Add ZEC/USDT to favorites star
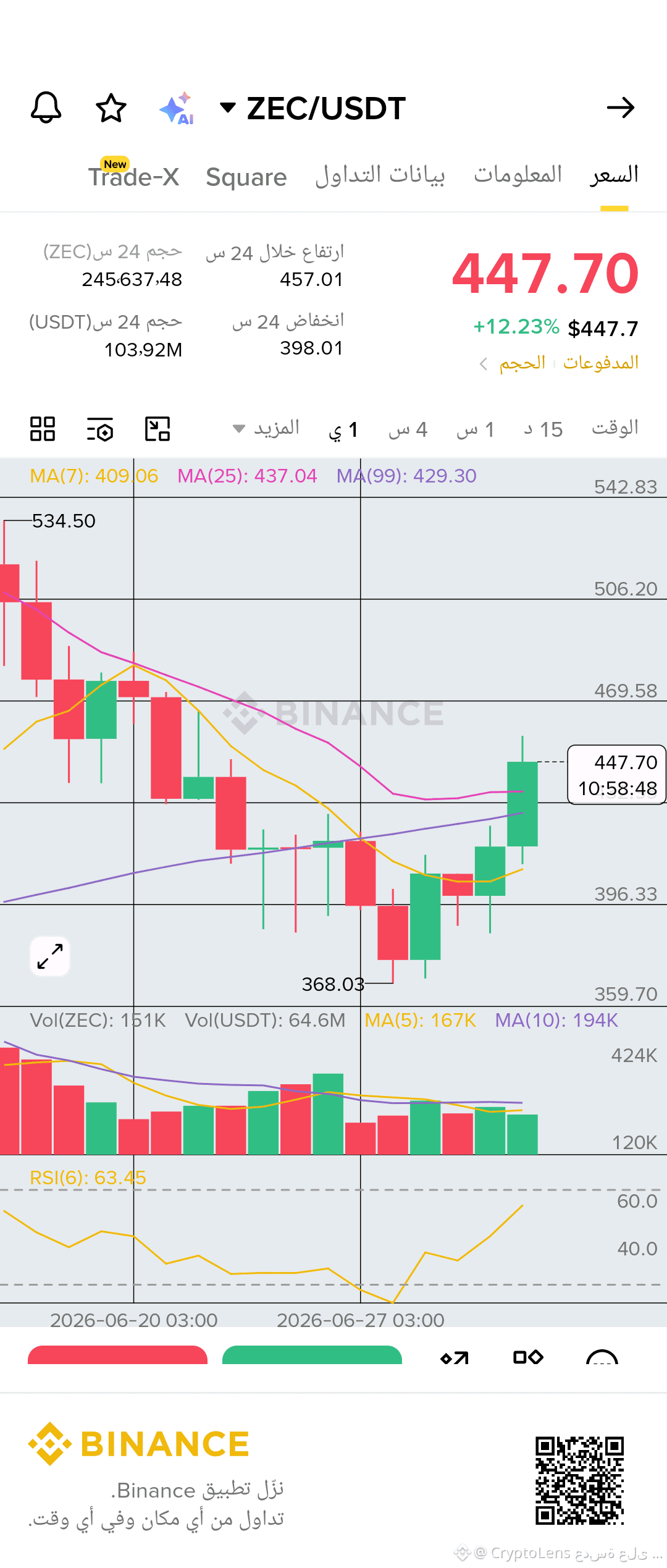667x1568 pixels. pyautogui.click(x=111, y=108)
